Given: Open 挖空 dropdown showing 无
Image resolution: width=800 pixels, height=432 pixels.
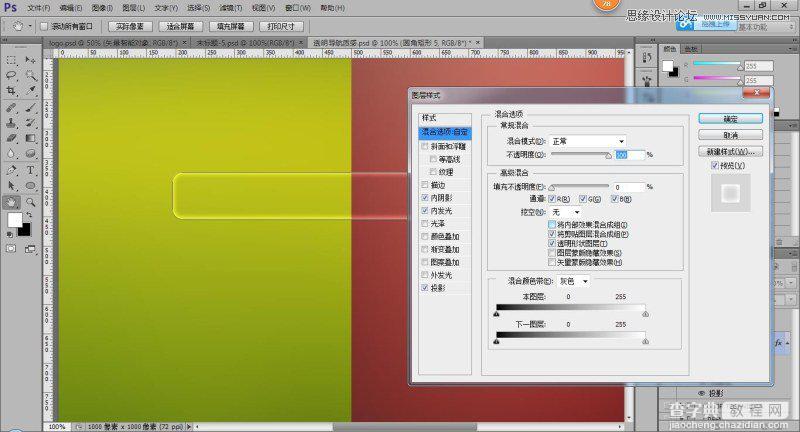Looking at the screenshot, I should pyautogui.click(x=566, y=212).
